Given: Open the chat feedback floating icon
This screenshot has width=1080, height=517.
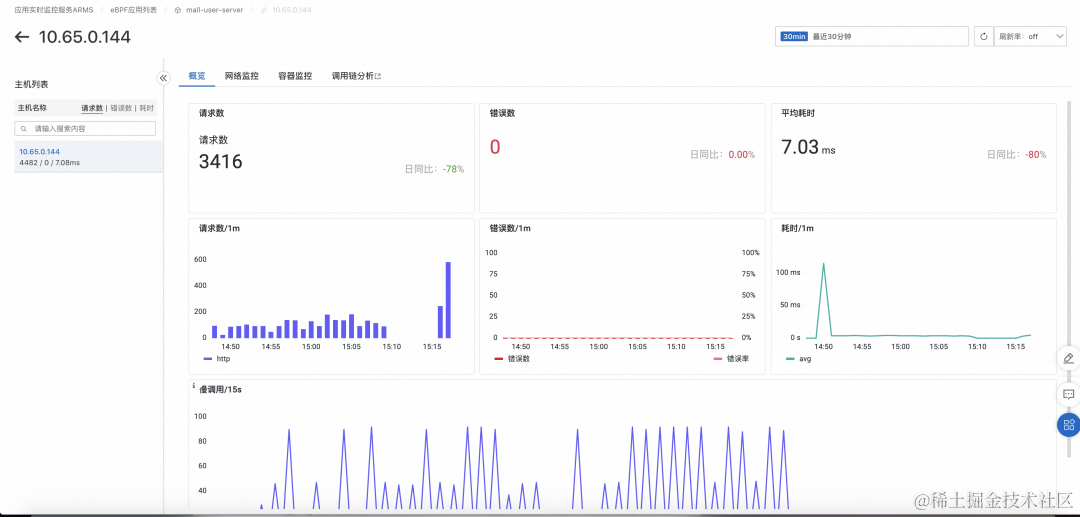Looking at the screenshot, I should 1068,394.
